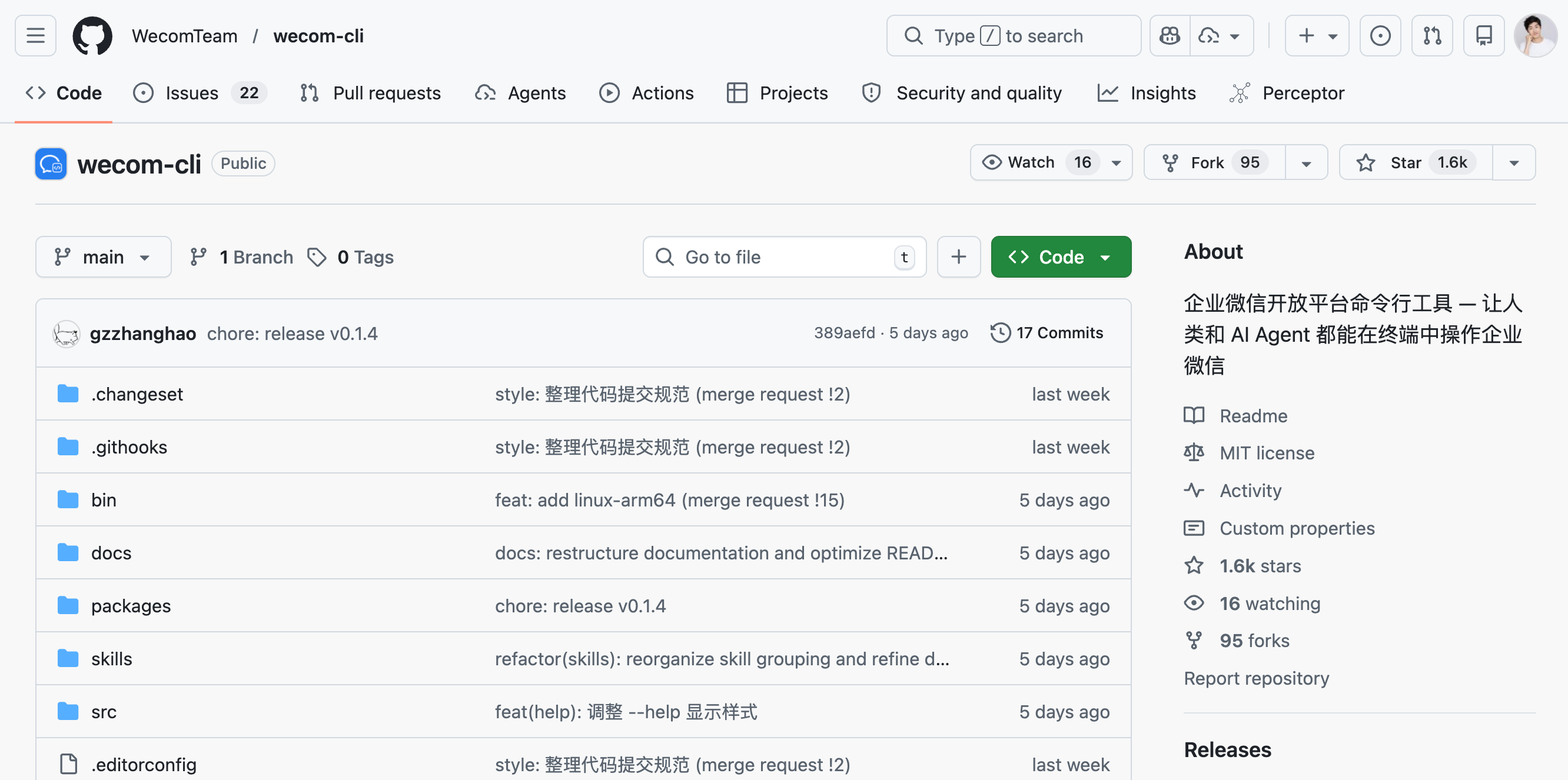Click the add file plus button
Viewport: 1568px width, 780px height.
(958, 256)
